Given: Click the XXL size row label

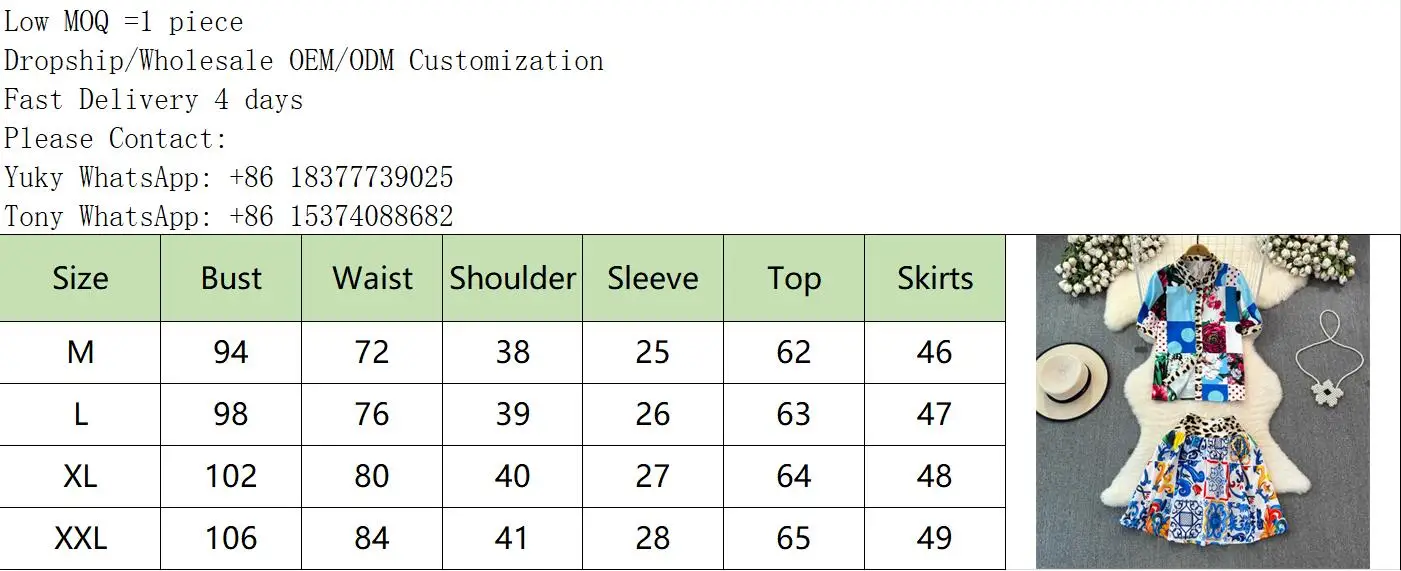Looking at the screenshot, I should [80, 538].
